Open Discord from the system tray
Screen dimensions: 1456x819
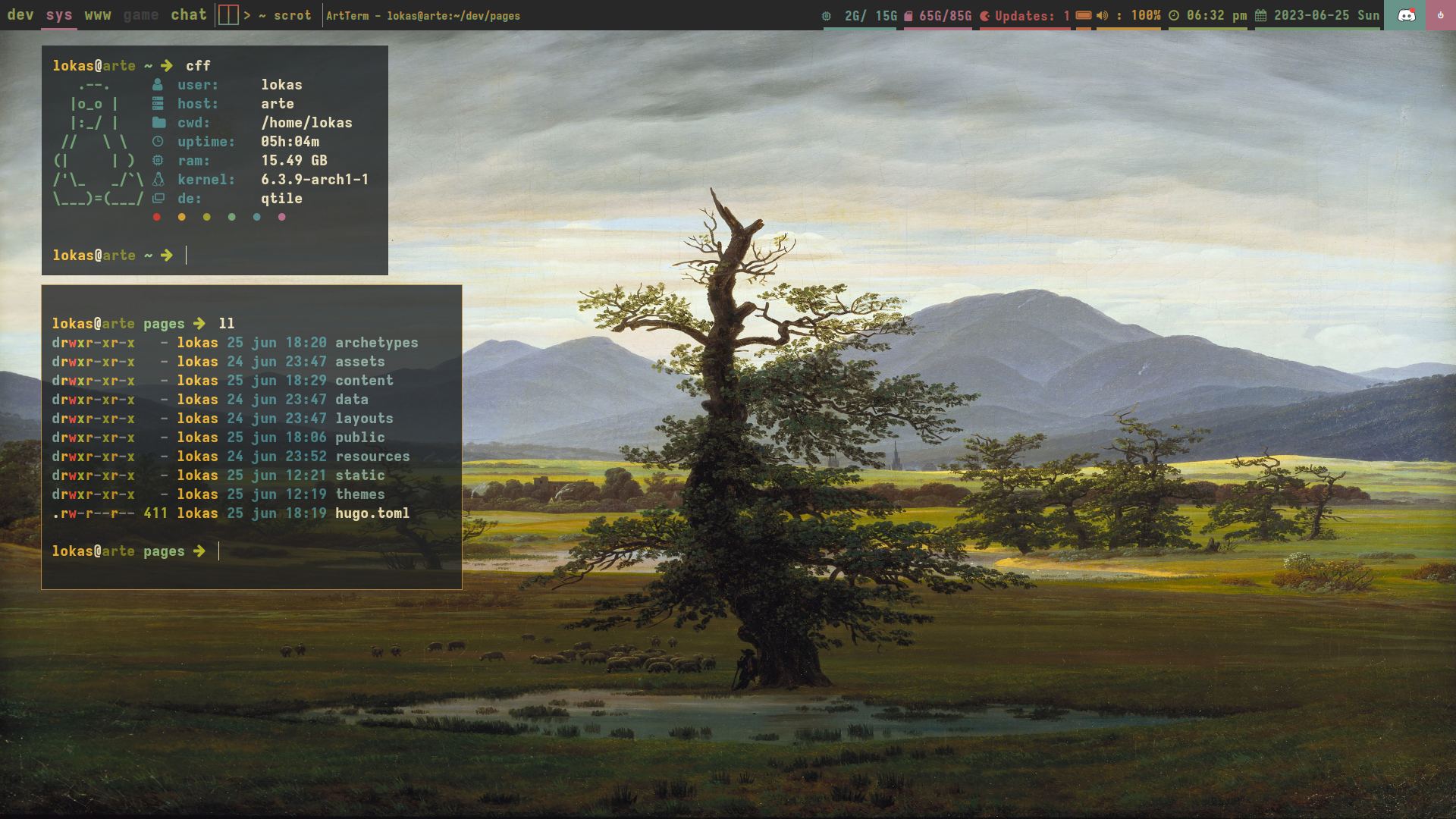[x=1406, y=15]
